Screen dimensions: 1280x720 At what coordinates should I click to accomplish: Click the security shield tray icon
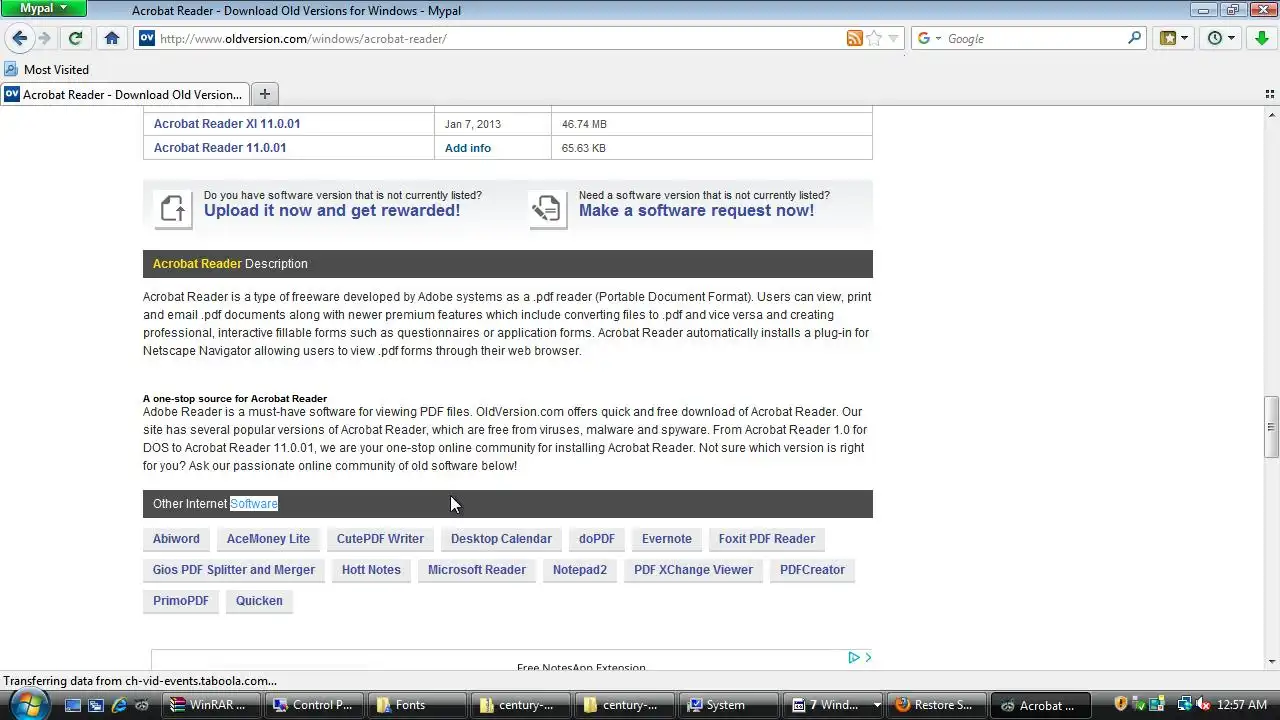tap(1122, 704)
